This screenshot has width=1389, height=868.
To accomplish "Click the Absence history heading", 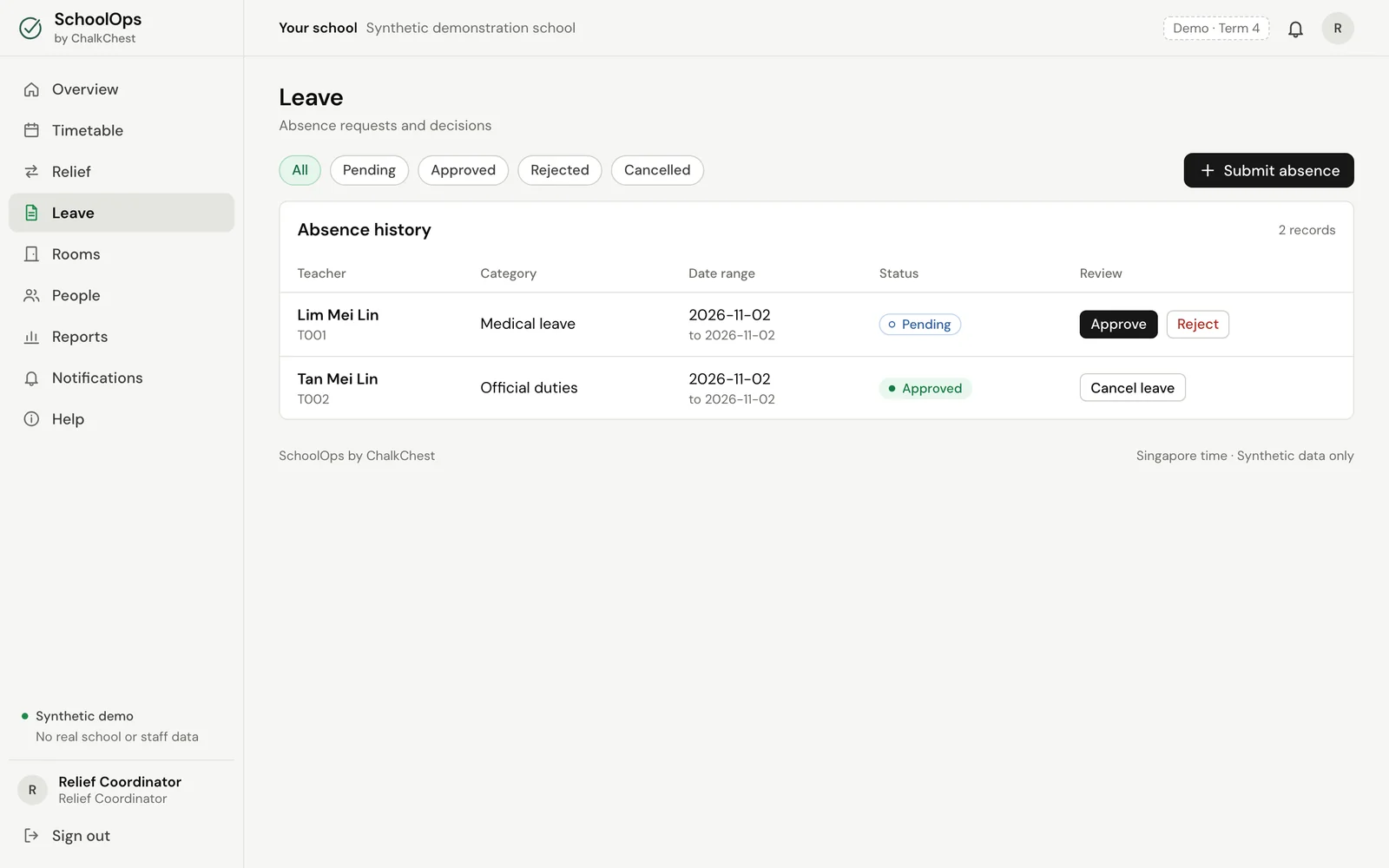I will click(x=364, y=230).
